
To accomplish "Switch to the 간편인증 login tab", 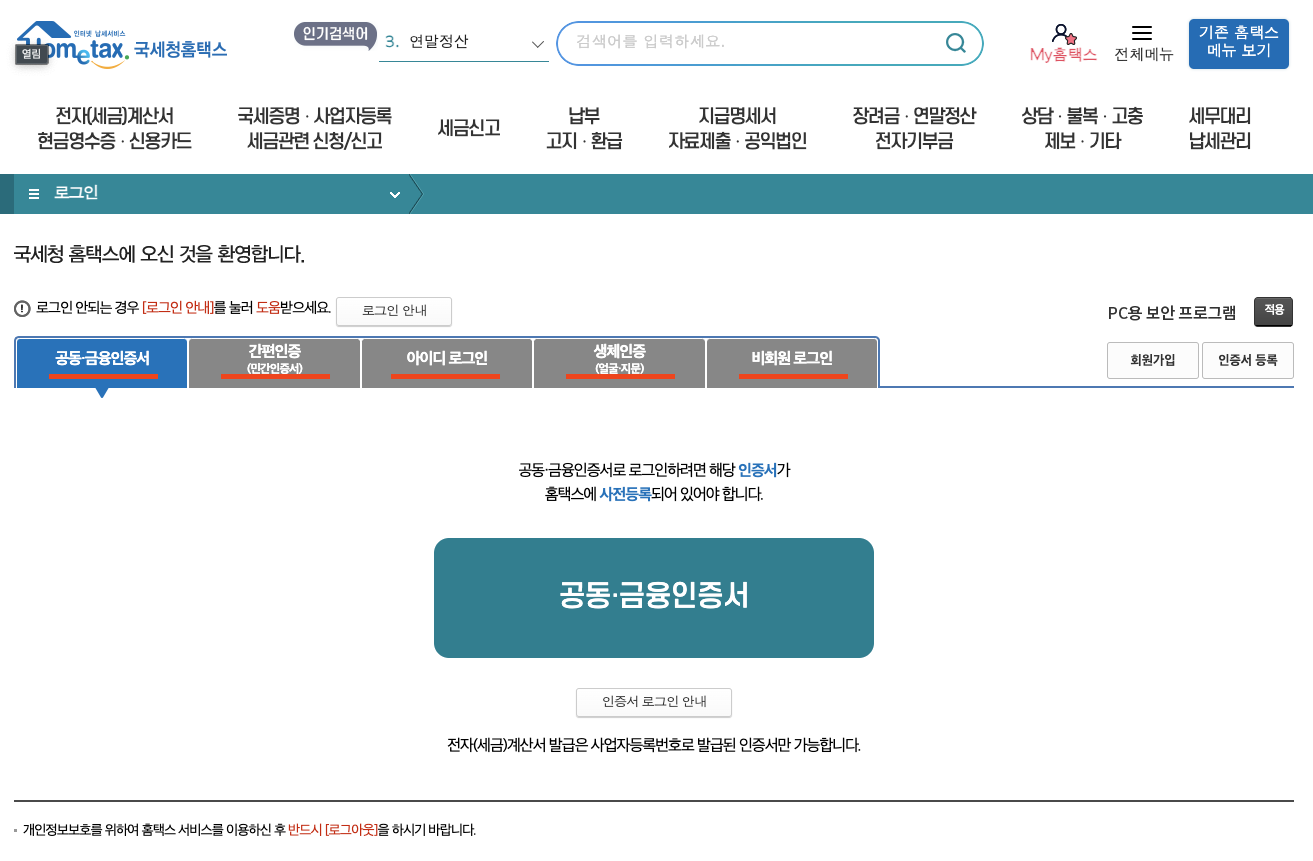I will (x=274, y=362).
